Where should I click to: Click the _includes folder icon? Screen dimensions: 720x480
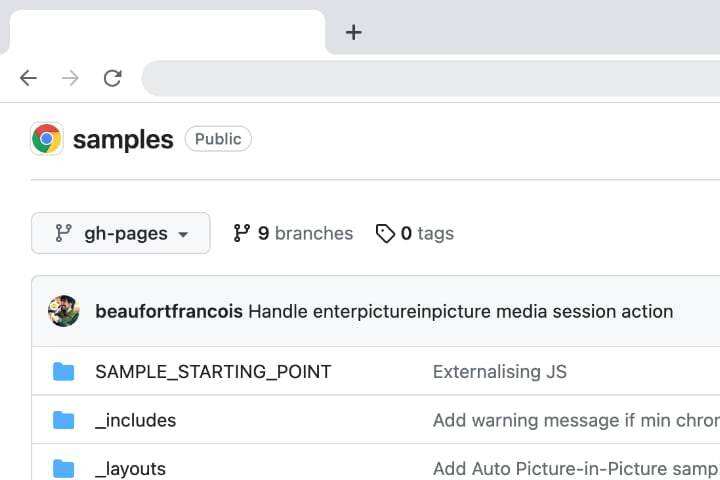pos(64,420)
